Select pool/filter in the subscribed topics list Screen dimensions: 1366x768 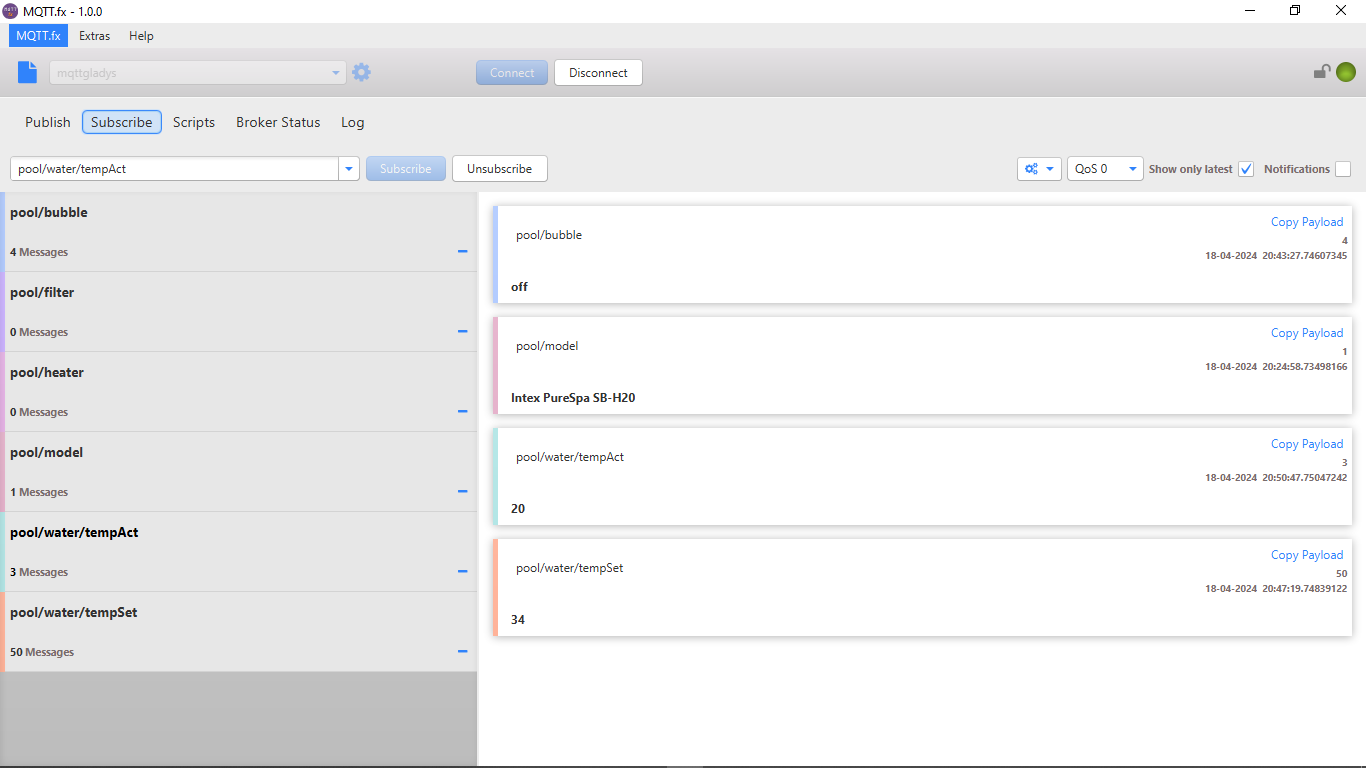(238, 312)
